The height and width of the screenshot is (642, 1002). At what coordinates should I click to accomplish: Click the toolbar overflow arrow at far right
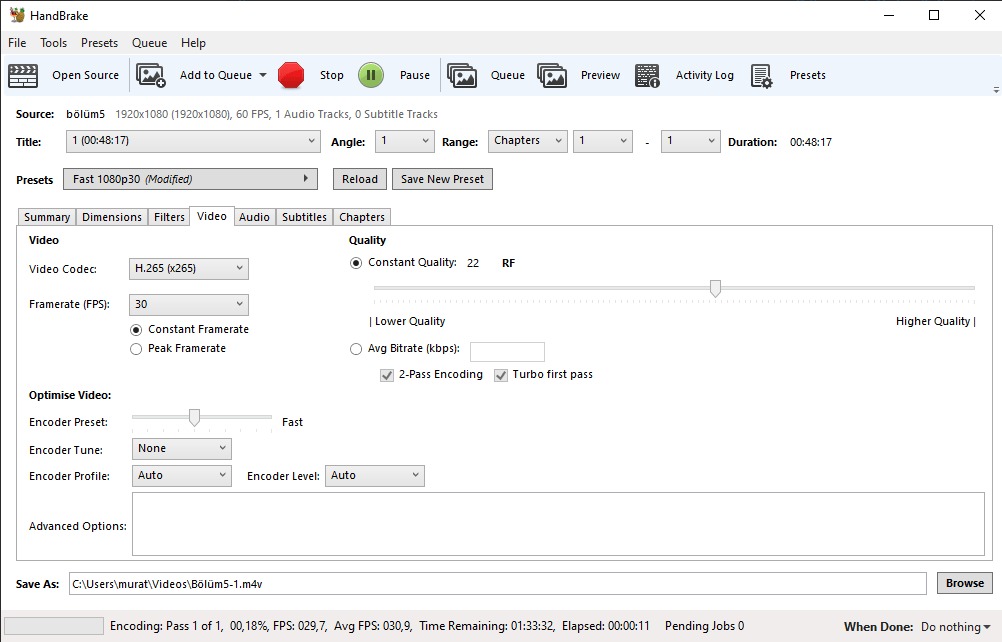coord(996,90)
